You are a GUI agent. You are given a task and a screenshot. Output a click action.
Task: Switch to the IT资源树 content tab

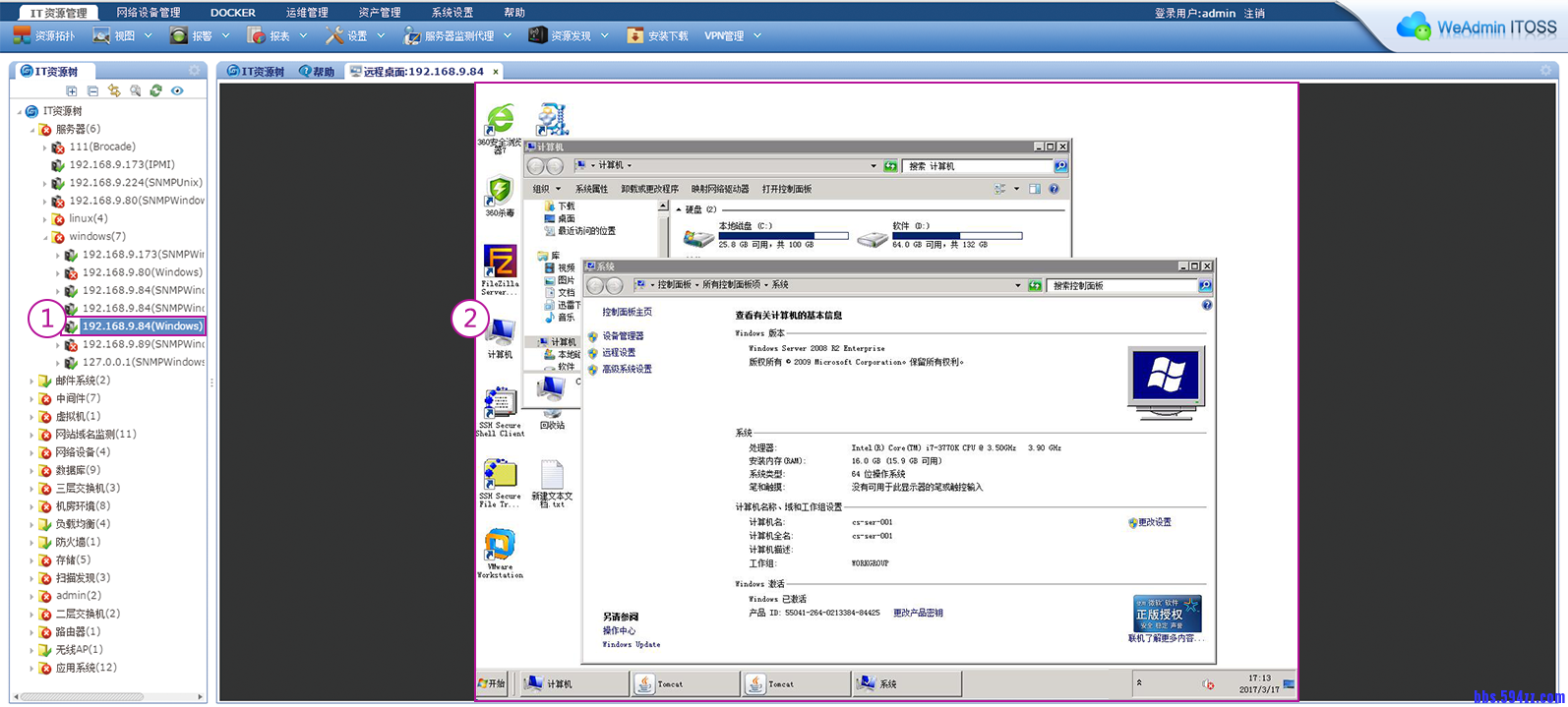(x=256, y=72)
